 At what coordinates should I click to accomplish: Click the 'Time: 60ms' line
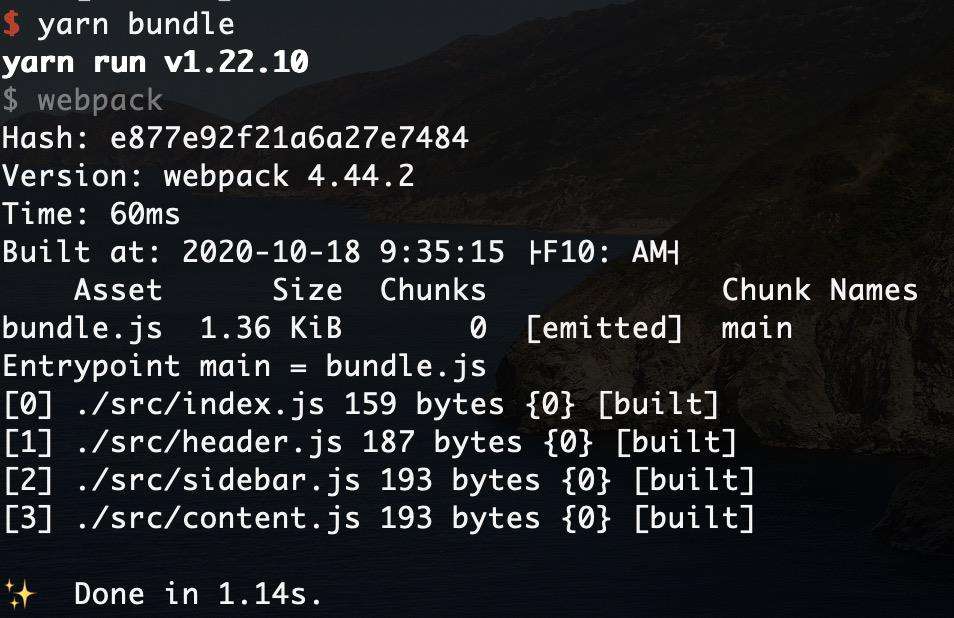pos(91,214)
